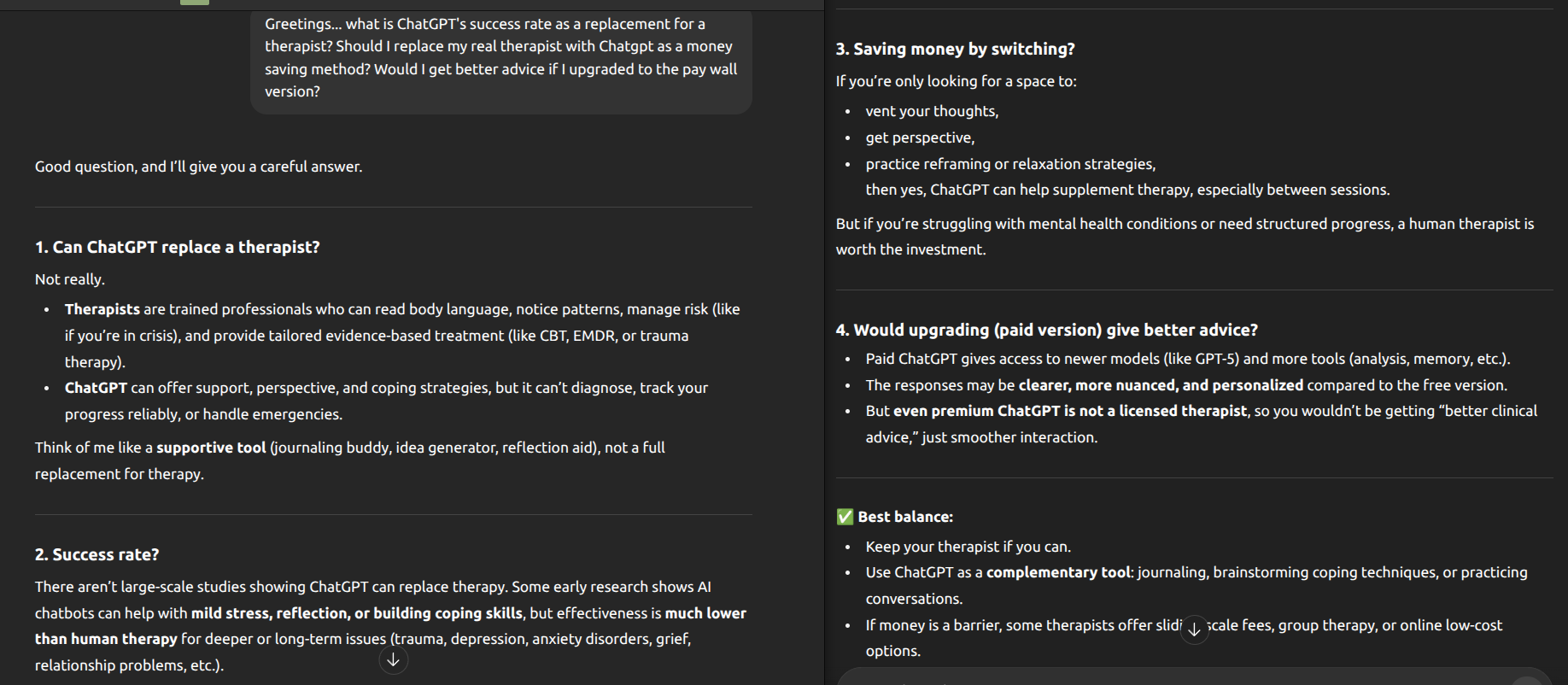Image resolution: width=1568 pixels, height=685 pixels.
Task: Click the "2. Success rate?" heading
Action: pos(97,554)
